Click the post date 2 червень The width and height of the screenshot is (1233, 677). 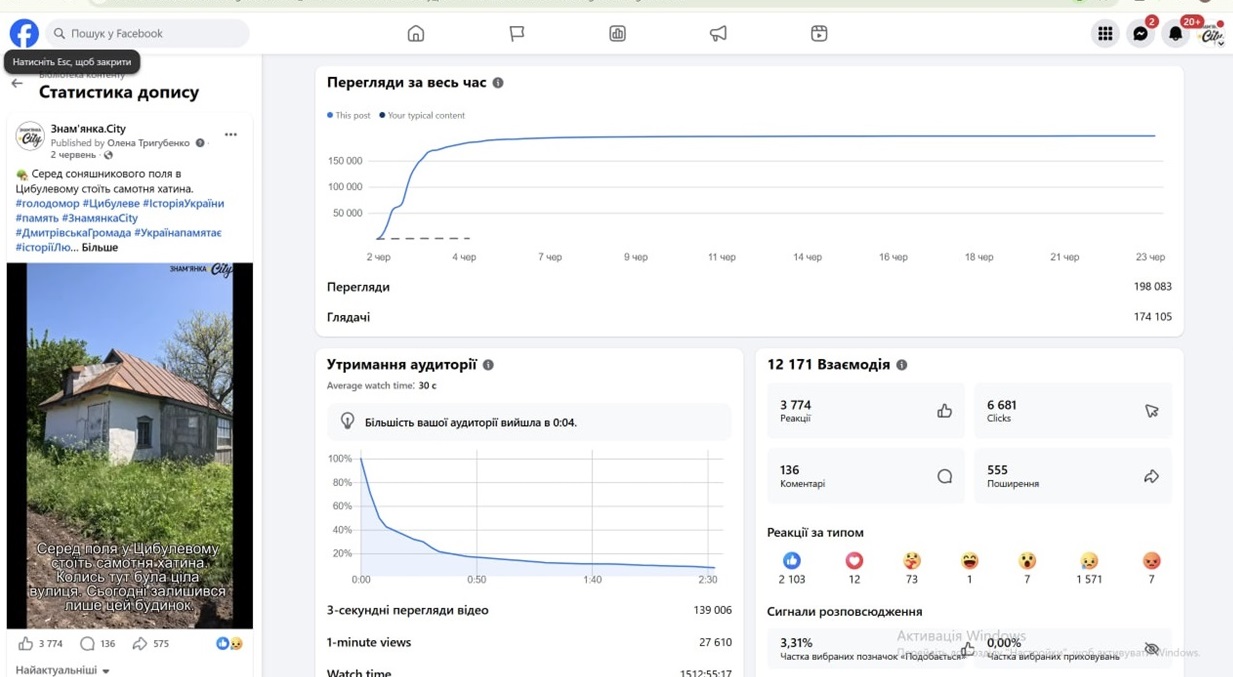pos(73,155)
